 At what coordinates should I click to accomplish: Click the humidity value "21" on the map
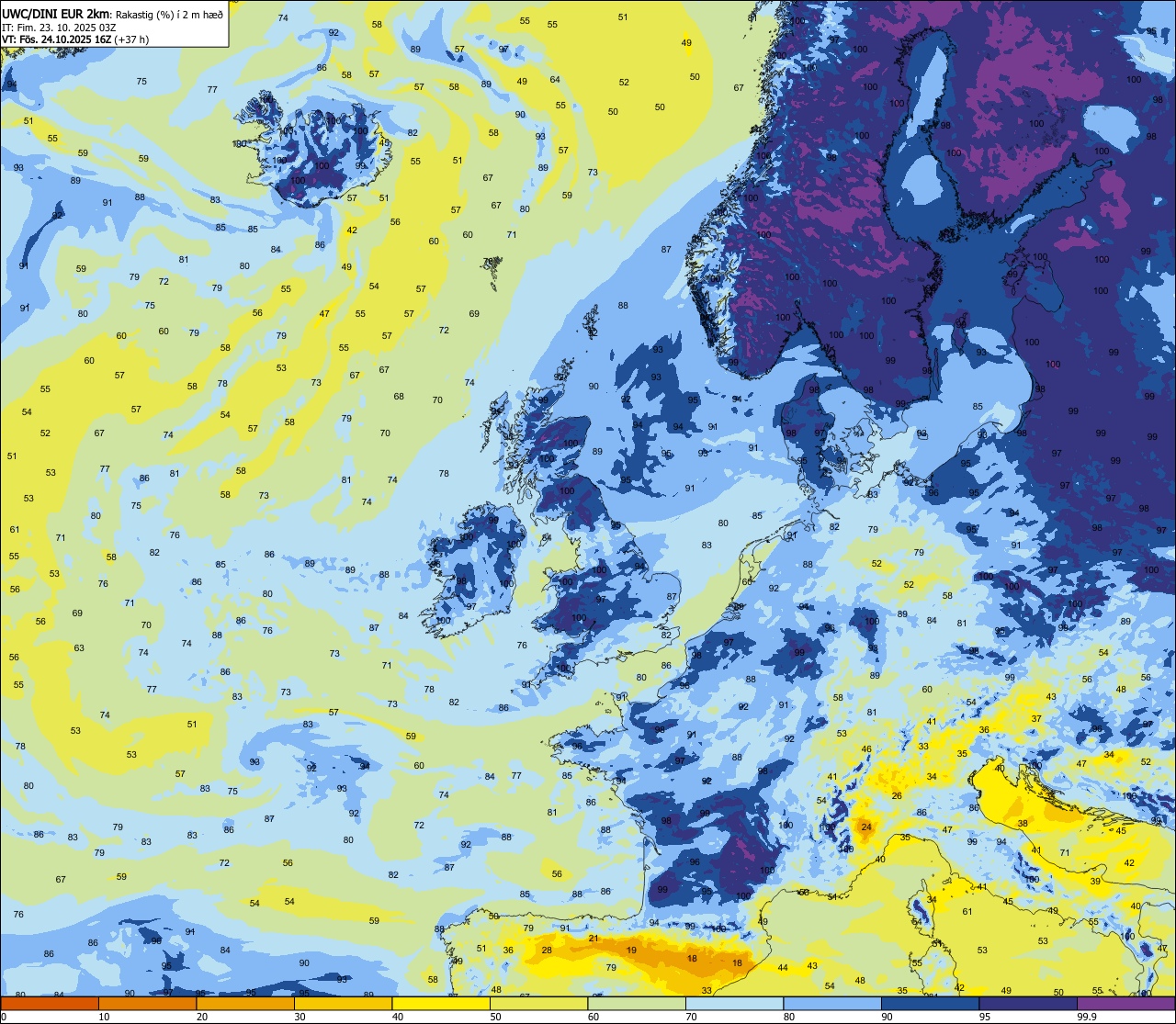click(x=594, y=939)
